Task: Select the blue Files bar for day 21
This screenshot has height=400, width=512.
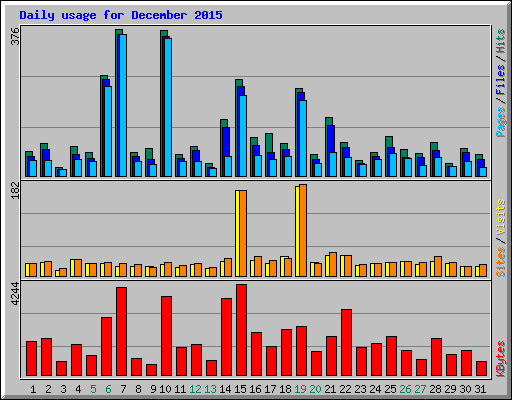Action: [x=331, y=139]
